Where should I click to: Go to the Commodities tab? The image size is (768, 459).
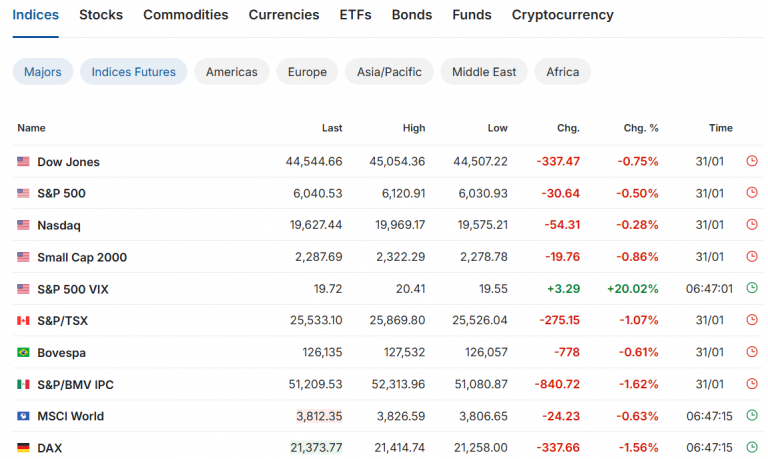(185, 15)
